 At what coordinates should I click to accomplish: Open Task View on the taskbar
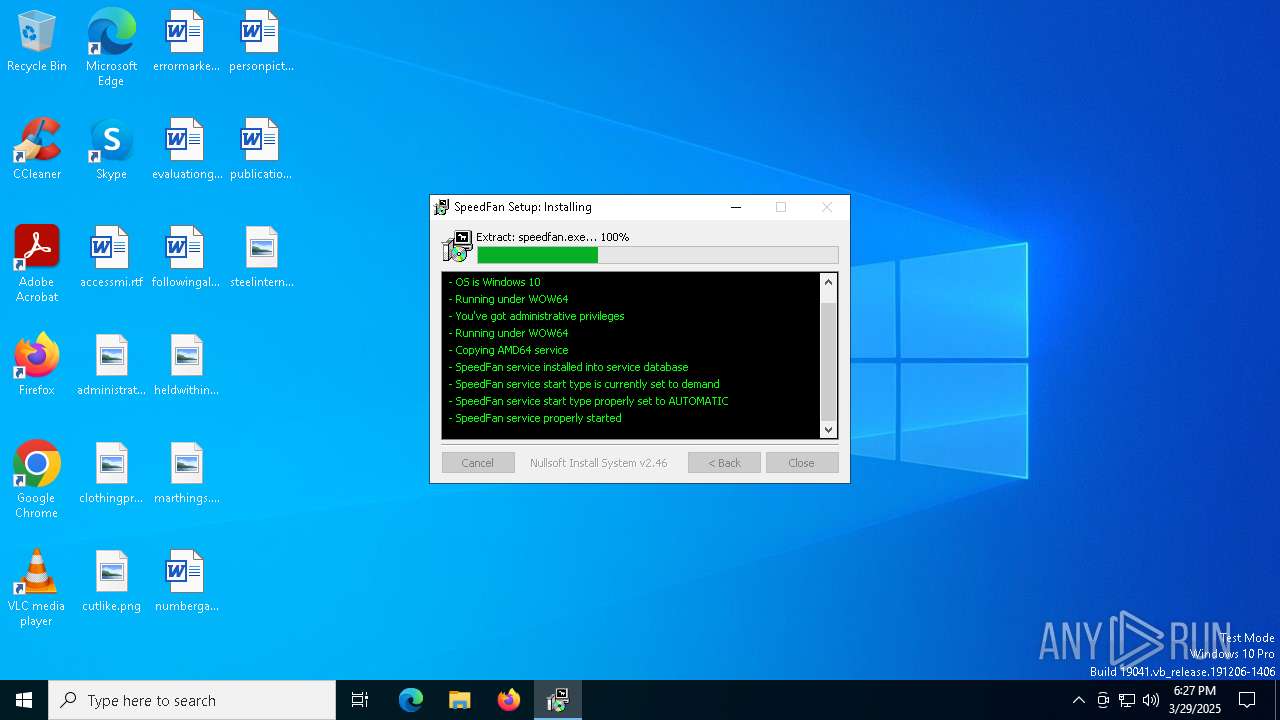(360, 700)
